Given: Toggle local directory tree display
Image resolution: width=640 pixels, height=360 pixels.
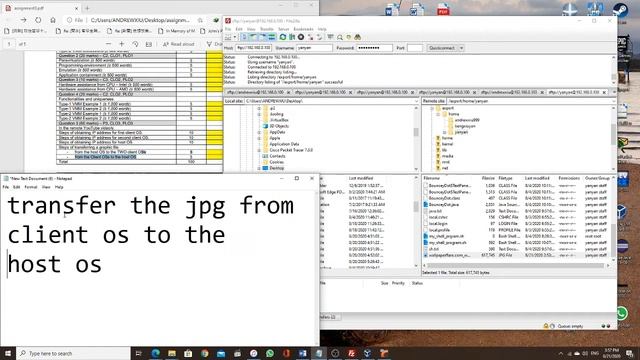Looking at the screenshot, I should tap(253, 37).
